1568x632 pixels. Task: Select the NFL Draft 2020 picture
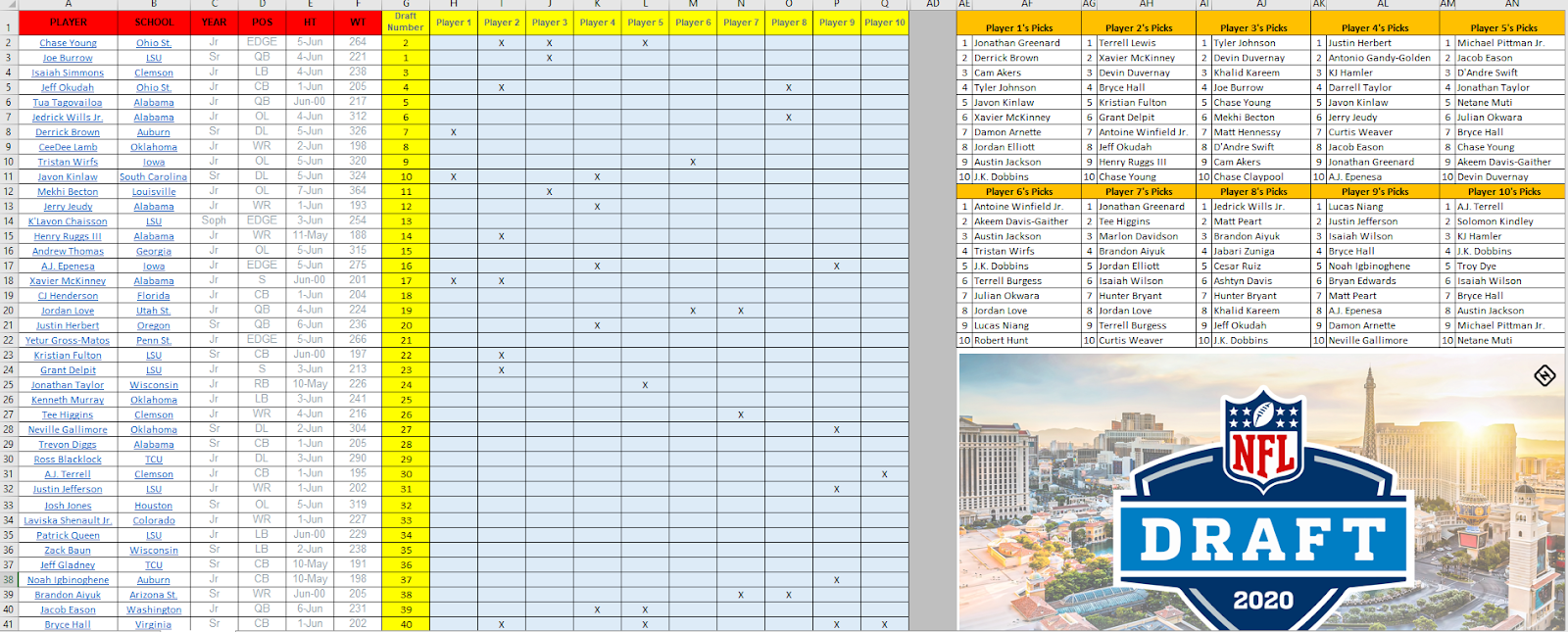(x=1261, y=492)
